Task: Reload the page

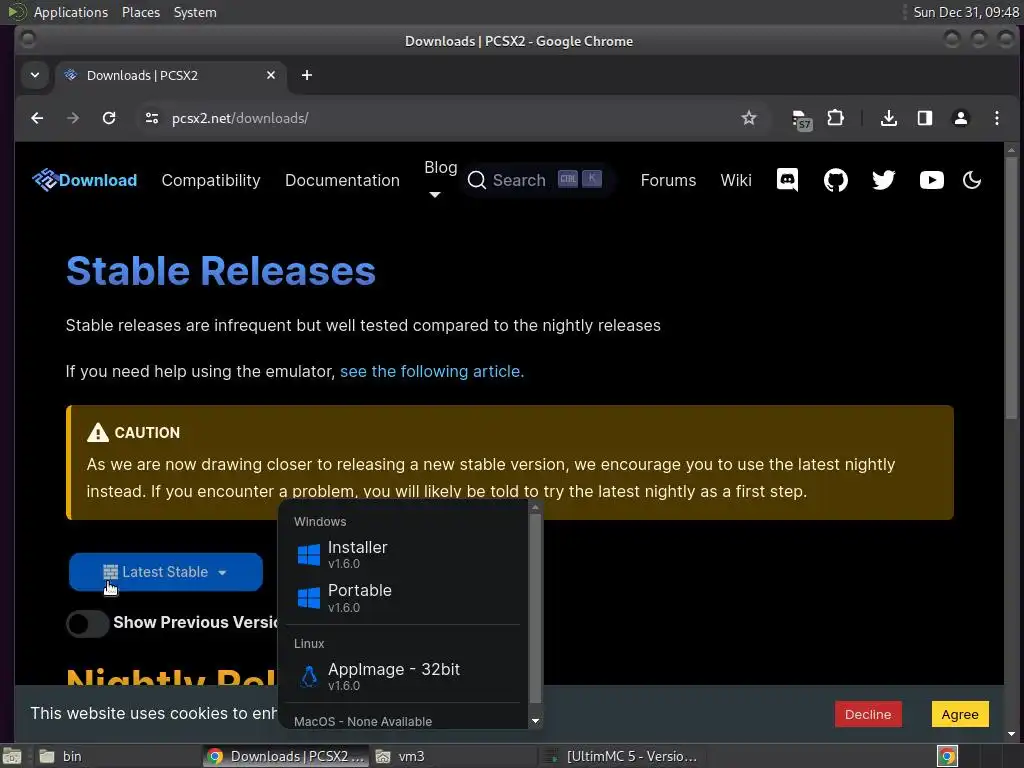Action: pyautogui.click(x=109, y=118)
